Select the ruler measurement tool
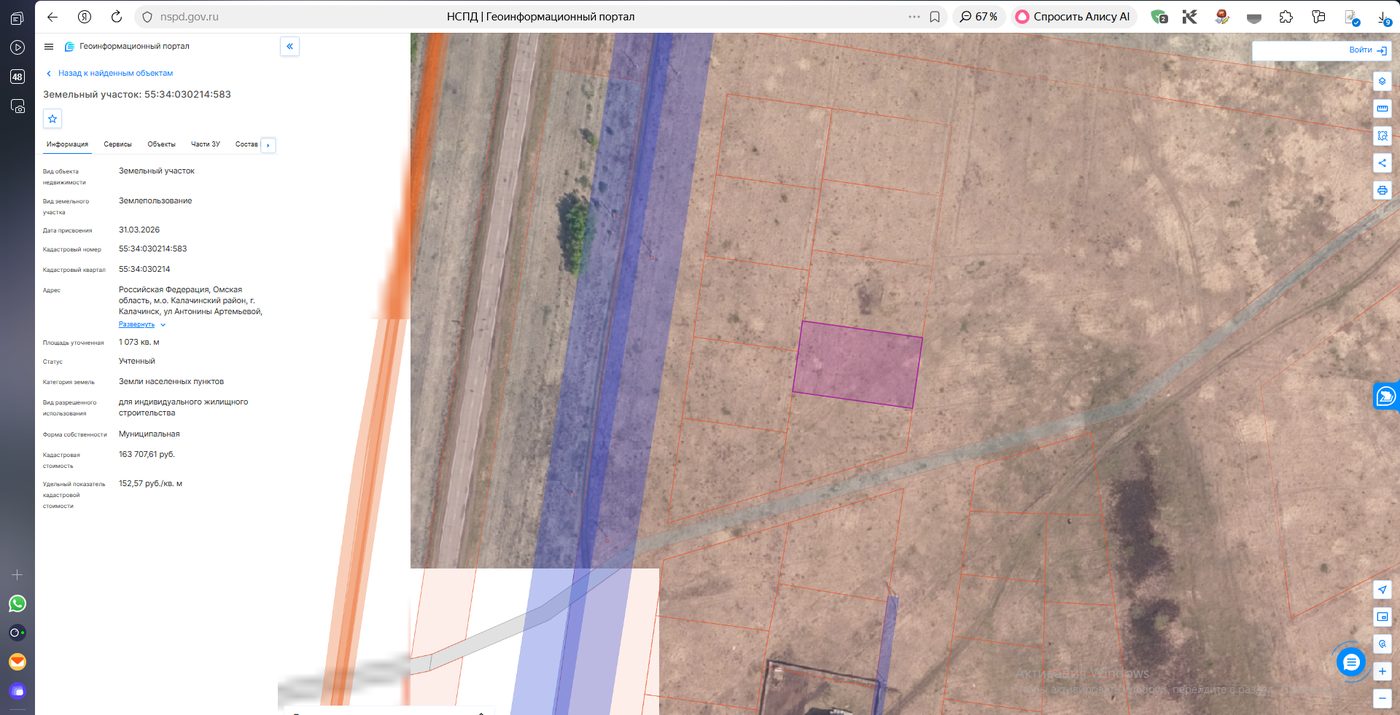1400x715 pixels. coord(1382,108)
